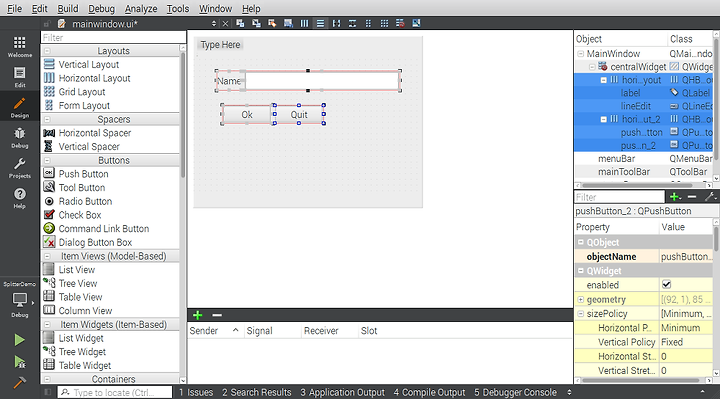Open the Window menu
Image resolution: width=720 pixels, height=399 pixels.
pyautogui.click(x=215, y=8)
